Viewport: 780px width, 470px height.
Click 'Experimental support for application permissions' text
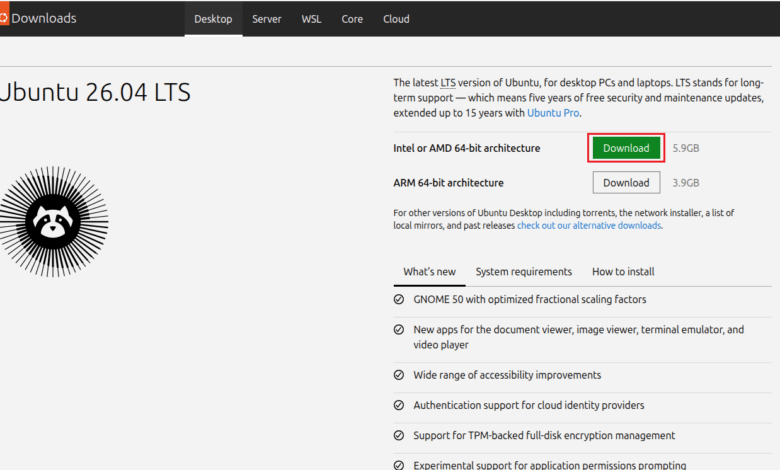tap(550, 466)
